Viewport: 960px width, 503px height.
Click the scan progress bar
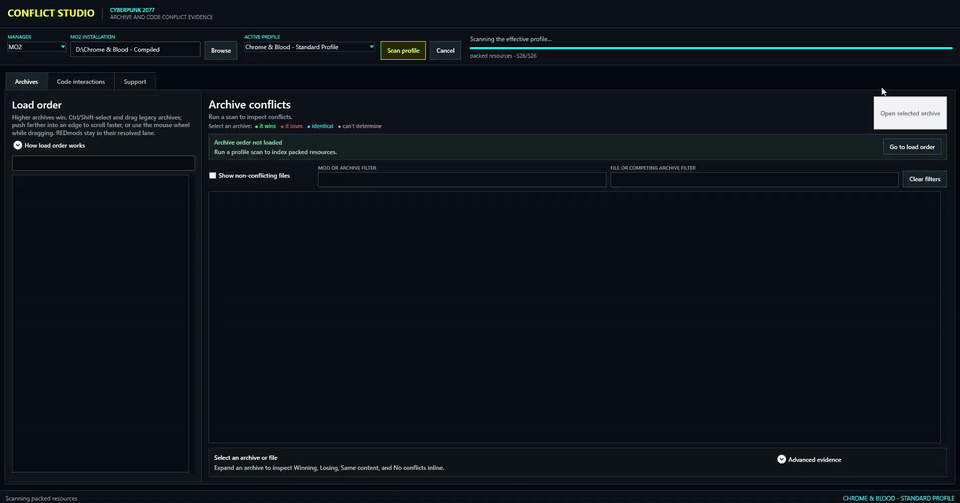coord(711,48)
